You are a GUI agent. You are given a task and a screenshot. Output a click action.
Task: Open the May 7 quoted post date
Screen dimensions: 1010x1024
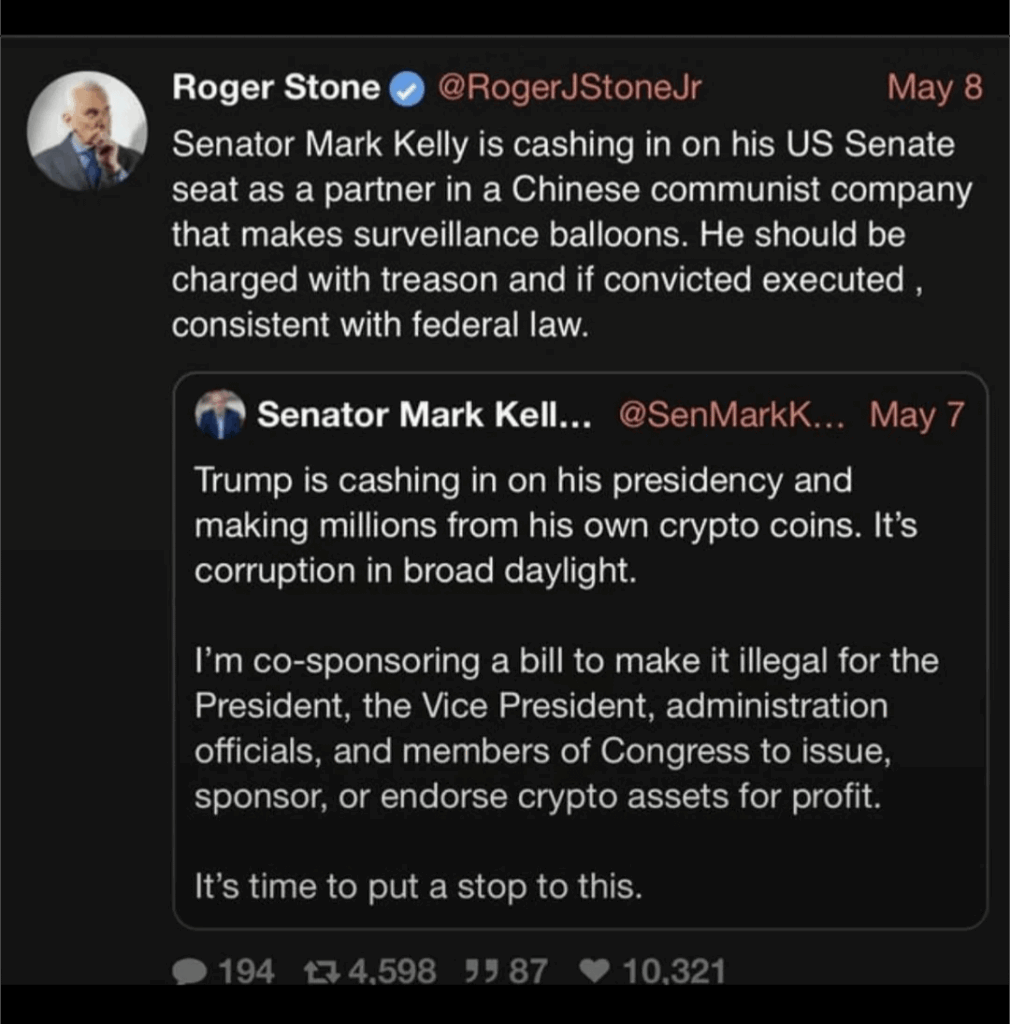pos(916,414)
